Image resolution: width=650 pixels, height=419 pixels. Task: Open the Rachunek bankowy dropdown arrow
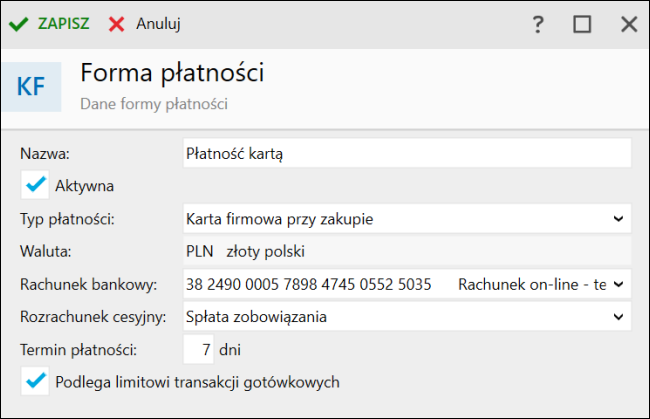618,284
